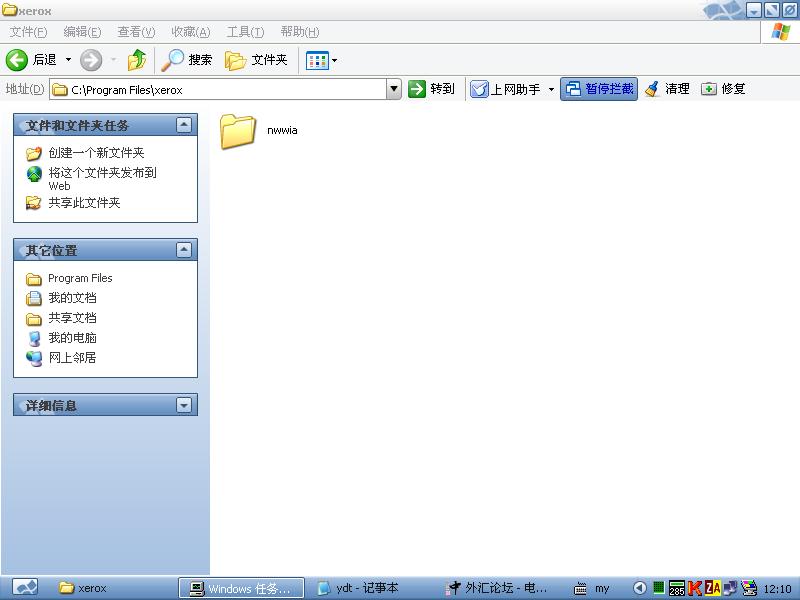Image resolution: width=800 pixels, height=600 pixels.
Task: Collapse the 其它位置 panel
Action: coord(184,249)
